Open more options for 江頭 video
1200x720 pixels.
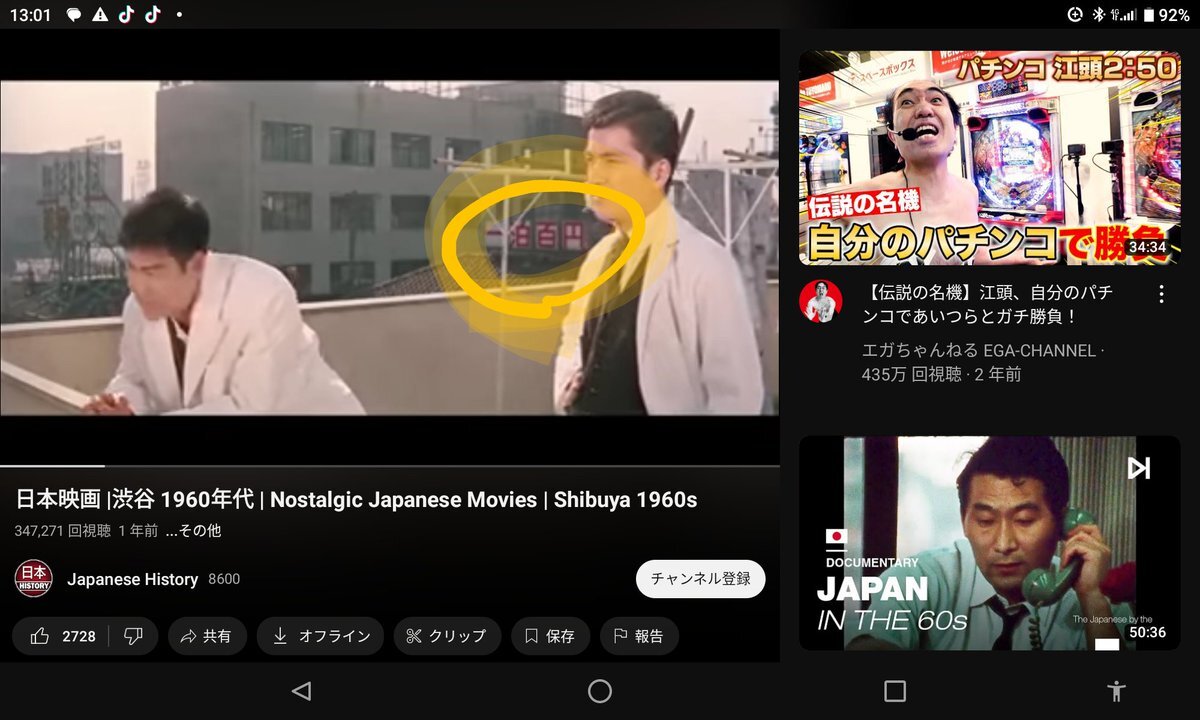[1161, 294]
